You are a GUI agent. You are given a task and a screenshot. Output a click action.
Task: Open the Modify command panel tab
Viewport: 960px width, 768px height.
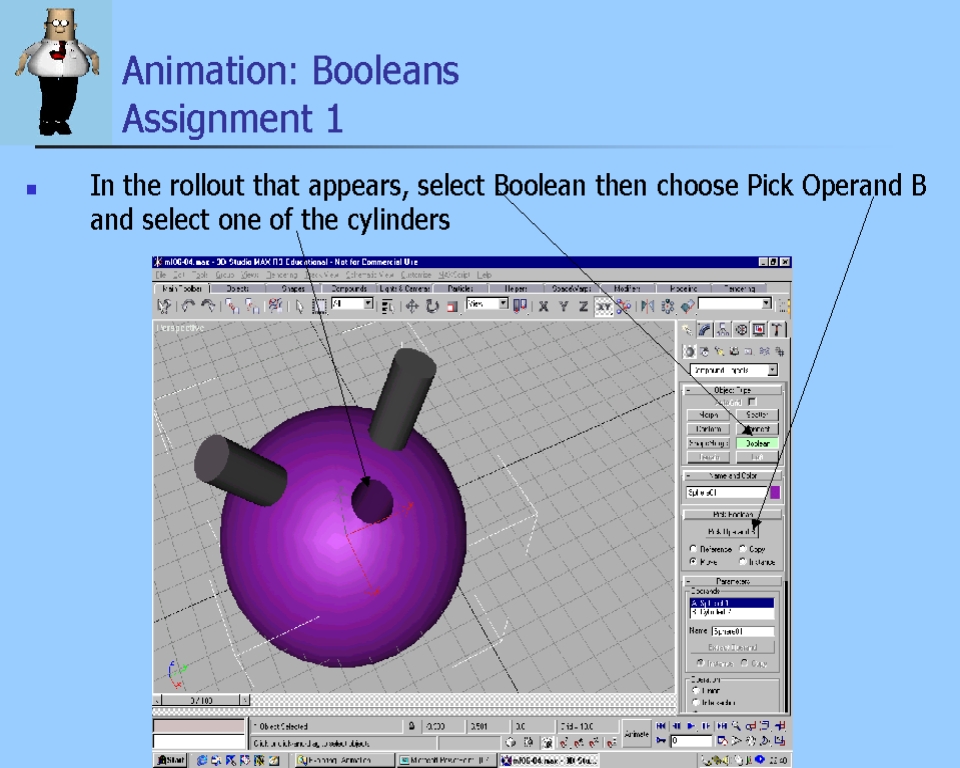point(705,329)
